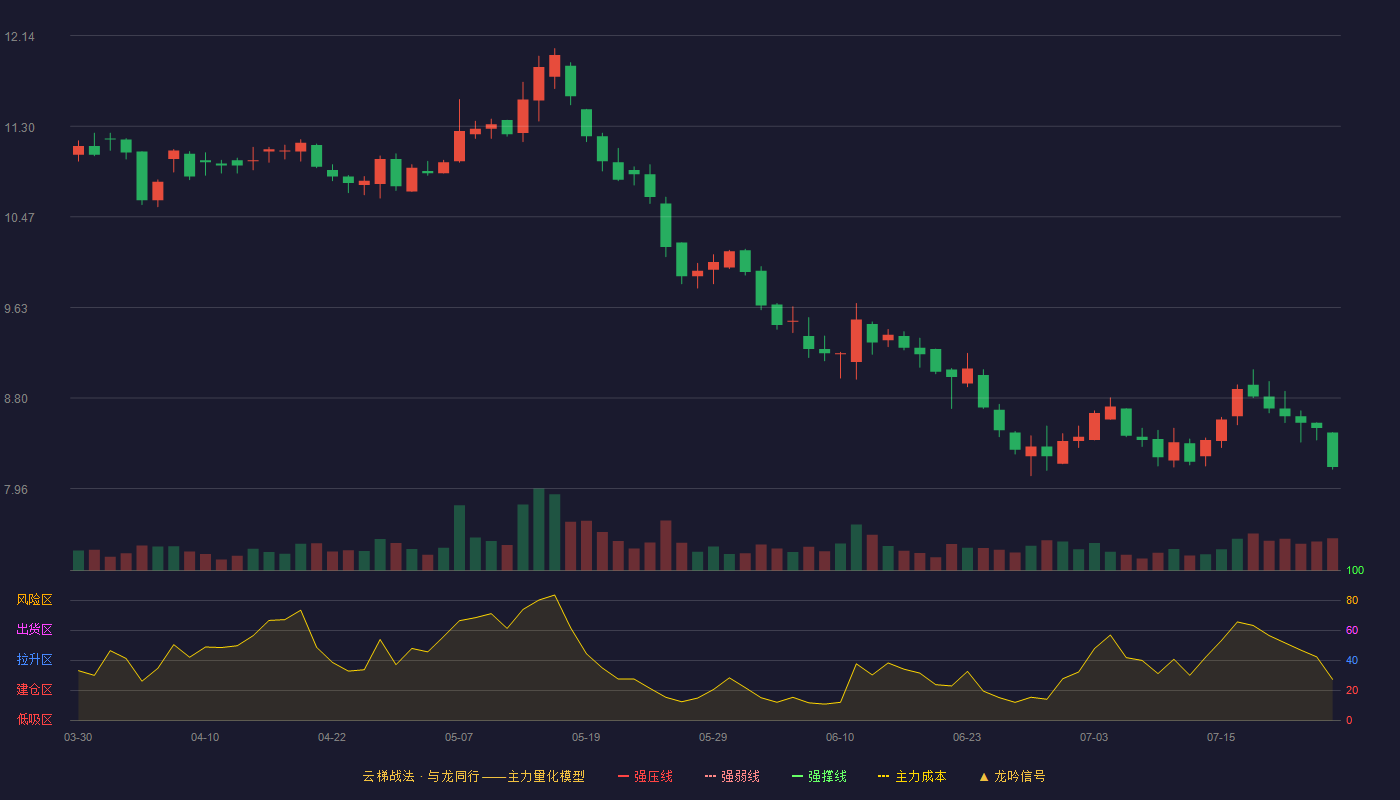Image resolution: width=1400 pixels, height=800 pixels.
Task: Select the 07-15 date on the time axis
Action: point(1221,737)
